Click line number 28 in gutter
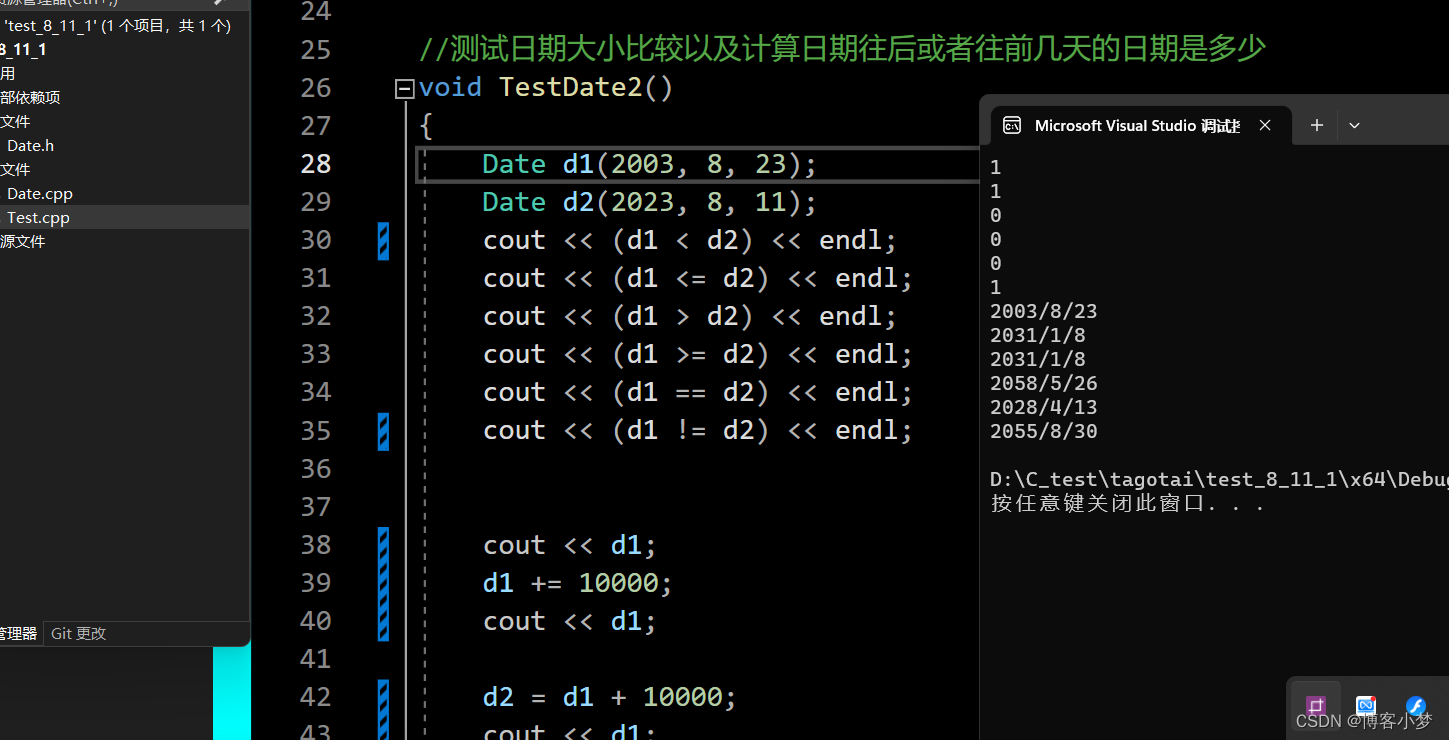 click(316, 164)
